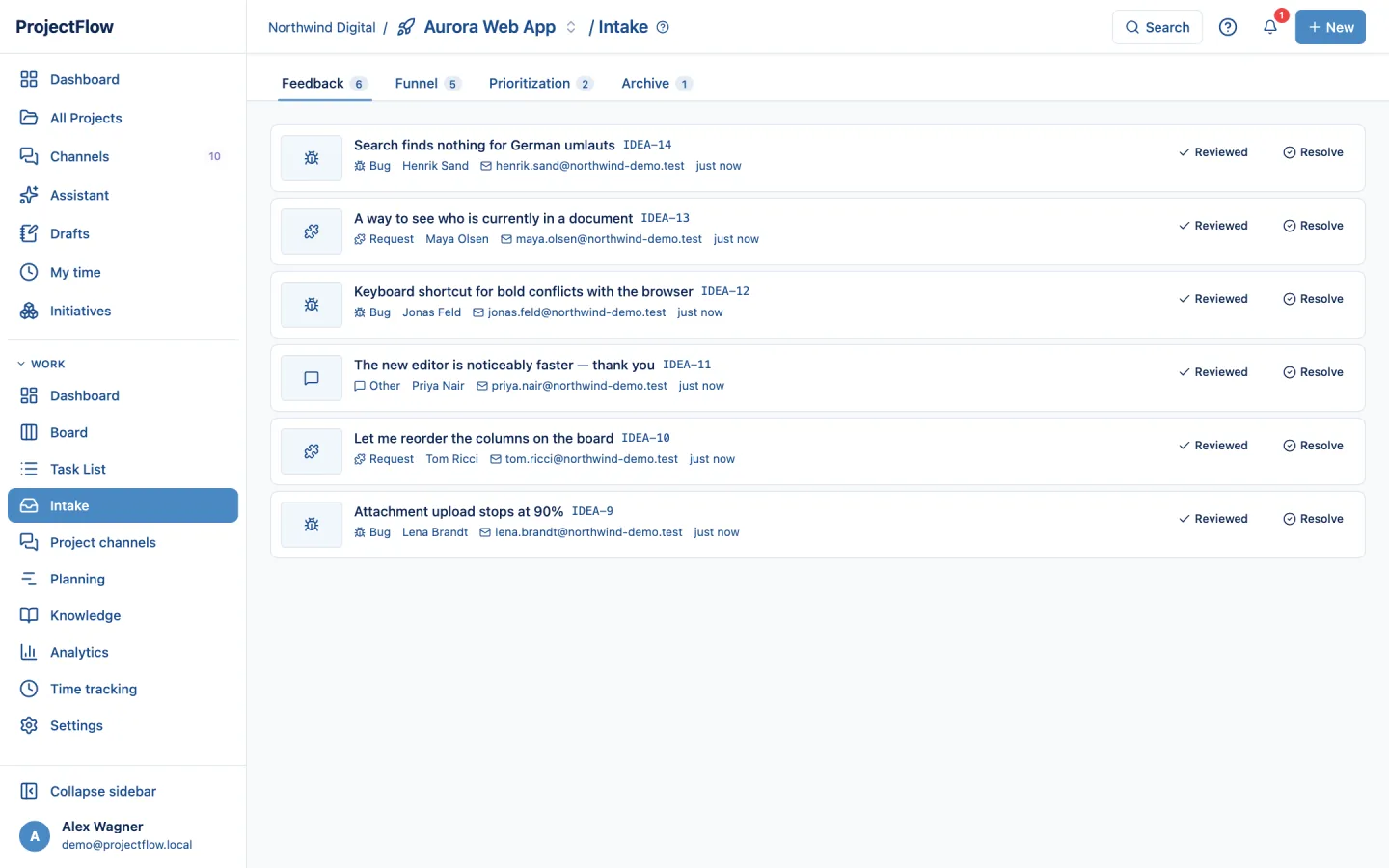Viewport: 1389px width, 868px height.
Task: Open Time tracking in the sidebar
Action: click(x=123, y=689)
